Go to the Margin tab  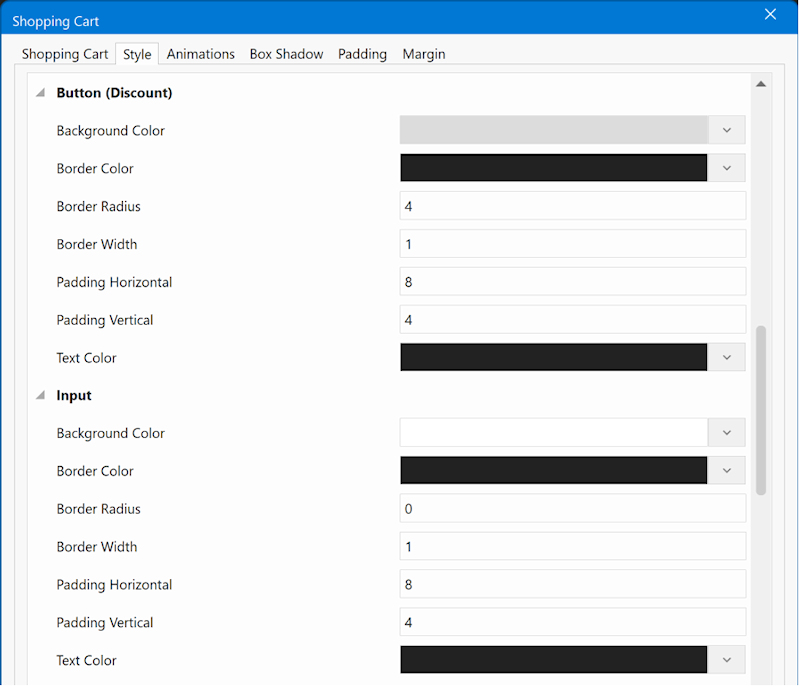click(x=424, y=54)
